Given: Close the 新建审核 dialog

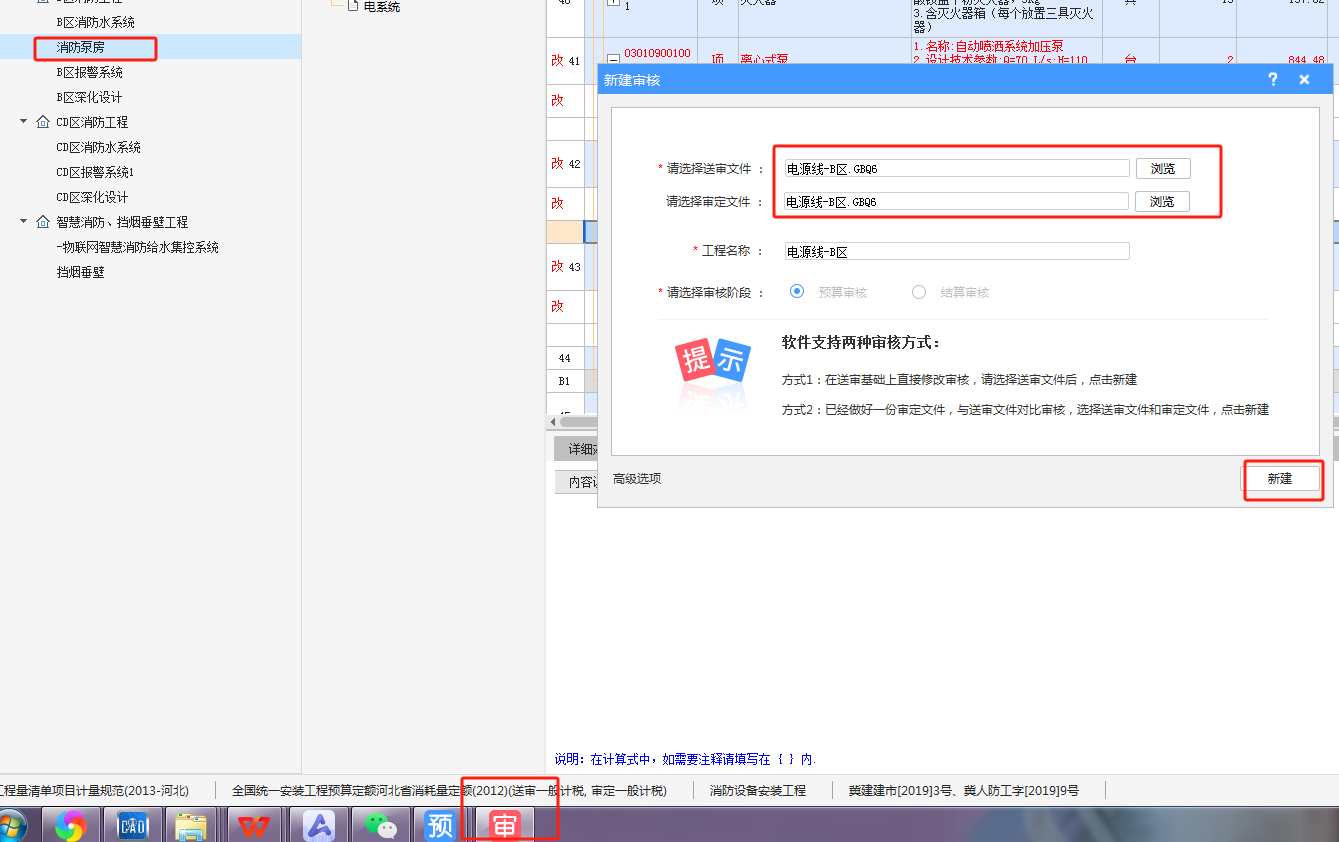Looking at the screenshot, I should [1304, 79].
